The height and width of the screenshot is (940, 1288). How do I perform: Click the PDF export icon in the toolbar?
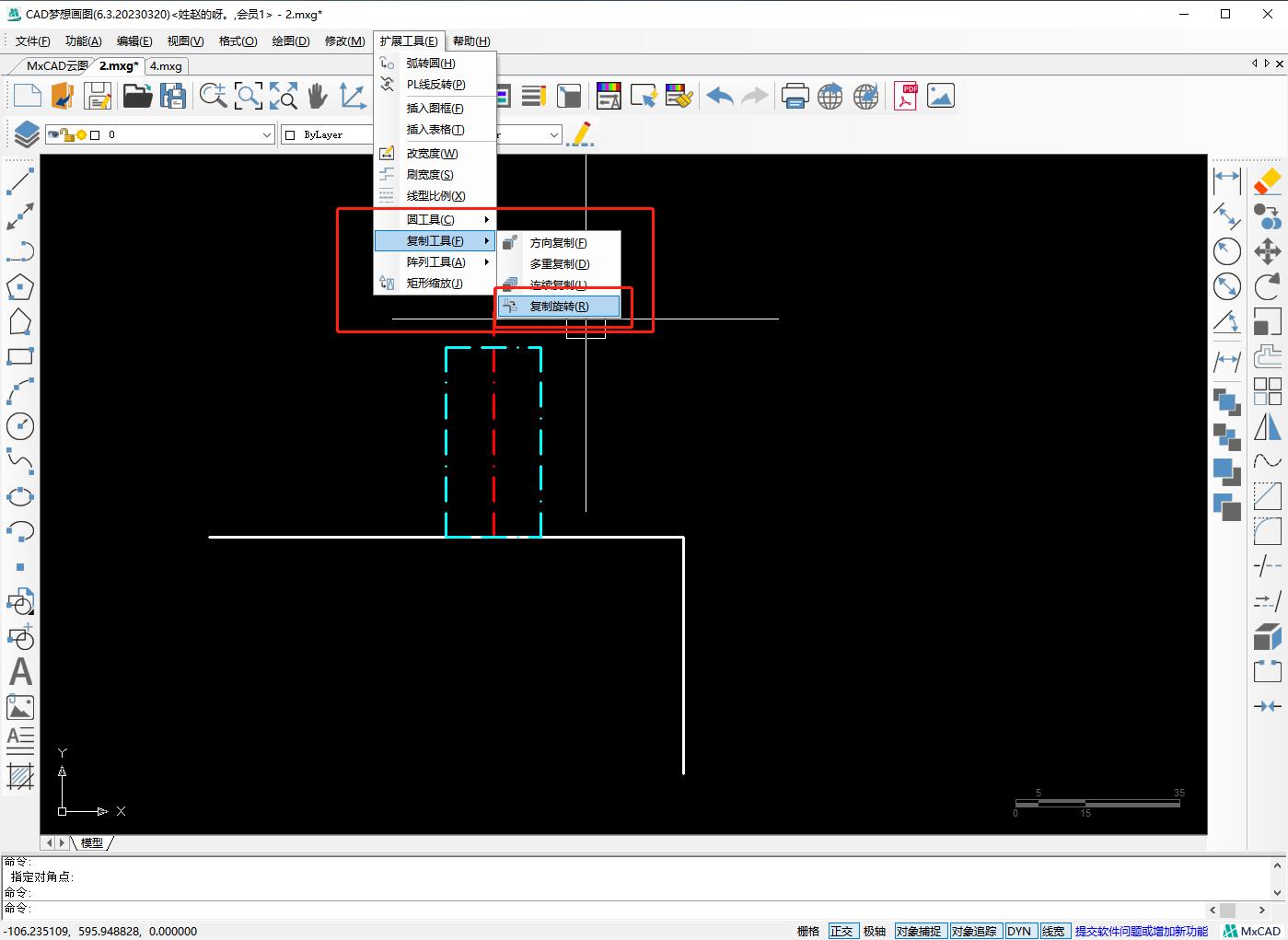tap(906, 95)
